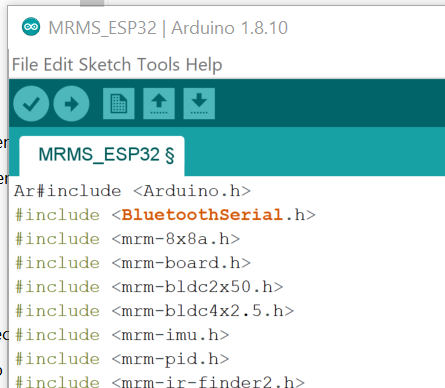The image size is (445, 388).
Task: Open the Tools menu
Action: pos(158,64)
